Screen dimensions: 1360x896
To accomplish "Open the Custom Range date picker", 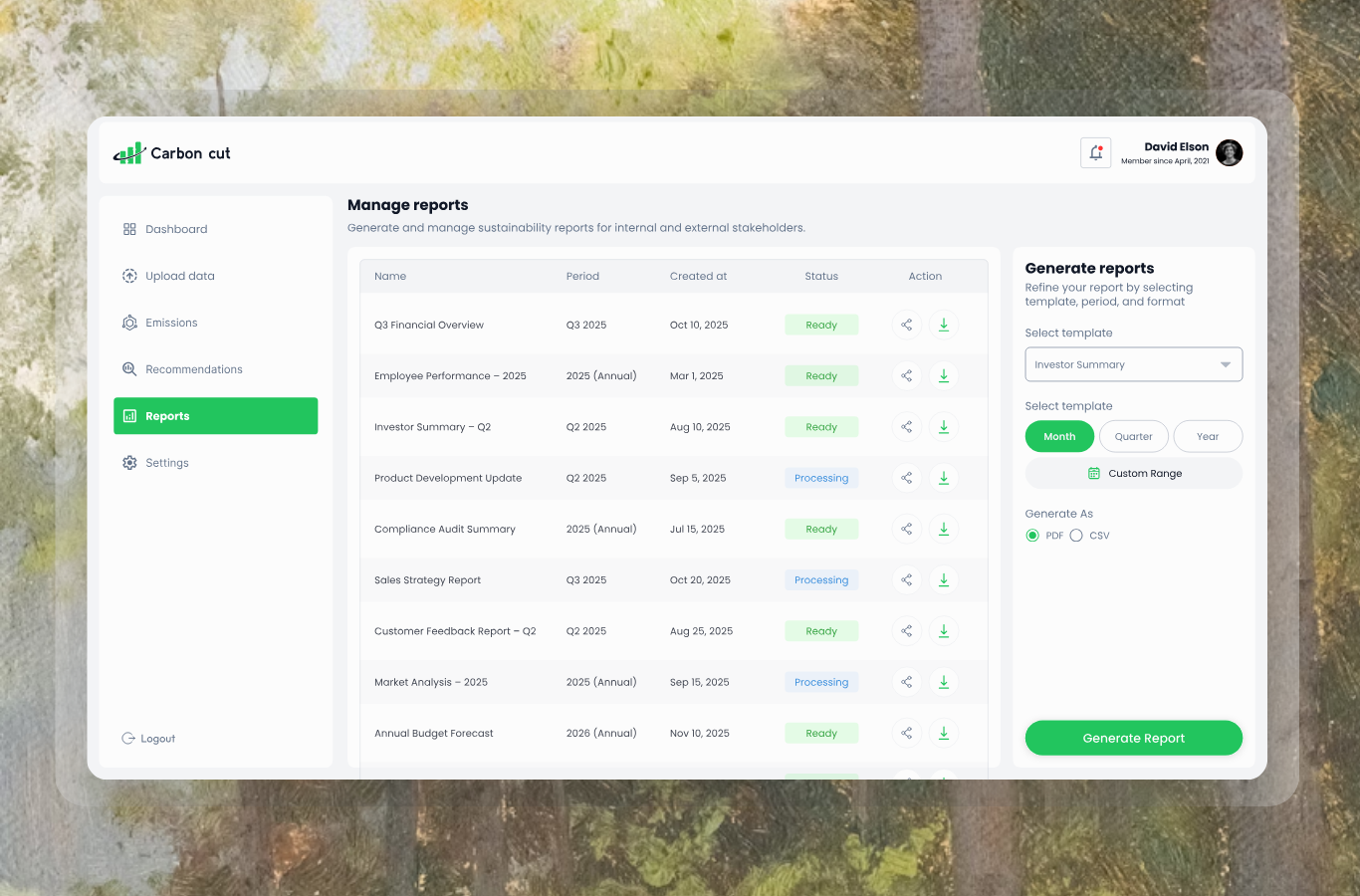I will (1133, 474).
